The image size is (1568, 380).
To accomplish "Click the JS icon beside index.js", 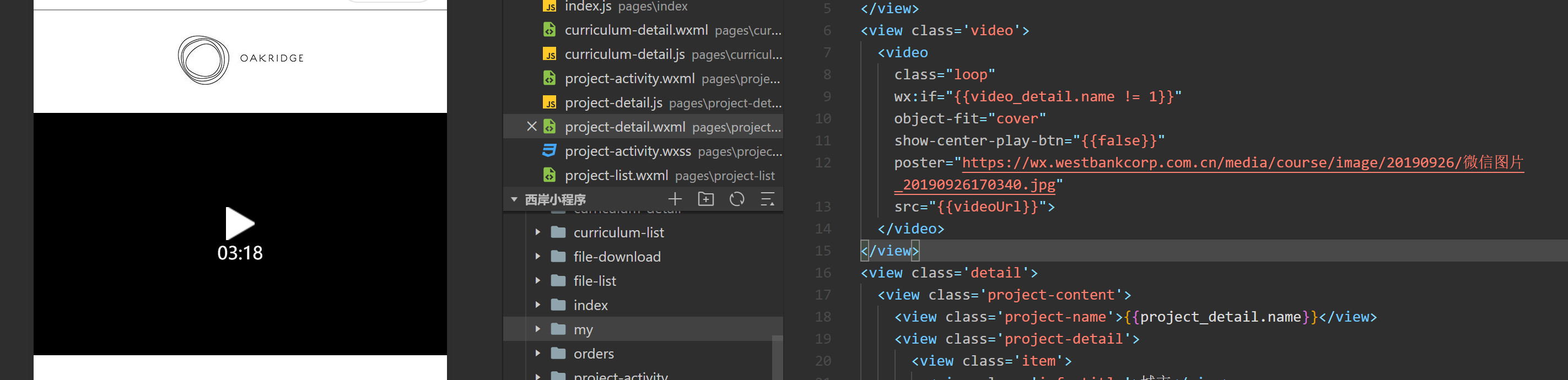I will (x=549, y=7).
